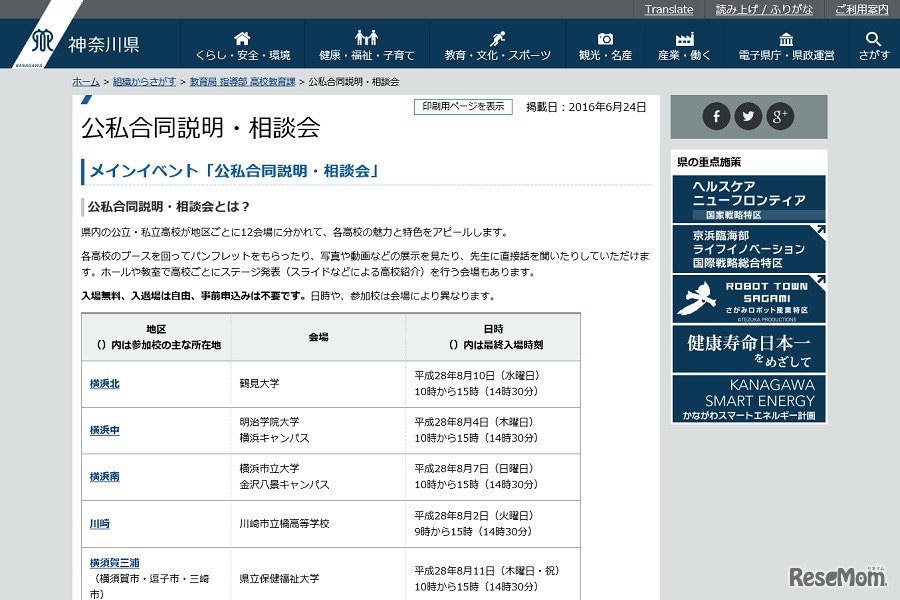The width and height of the screenshot is (900, 600).
Task: Share the page via the Twitter icon
Action: click(748, 117)
